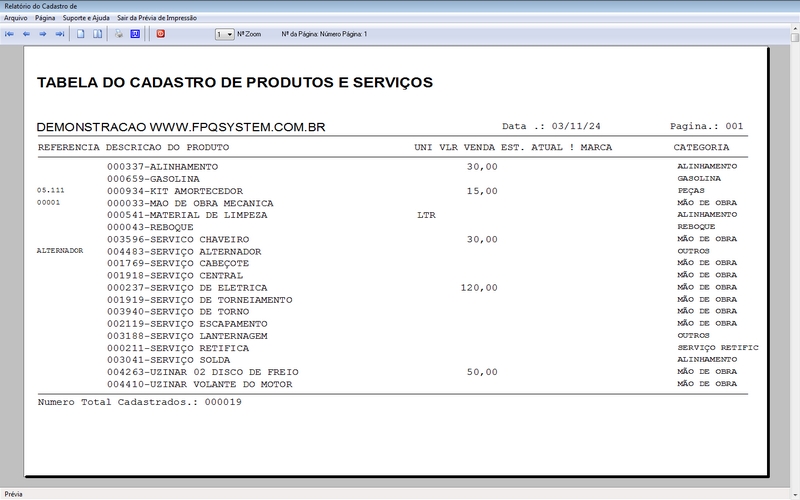800x500 pixels.
Task: Click the report title heading
Action: [x=235, y=82]
